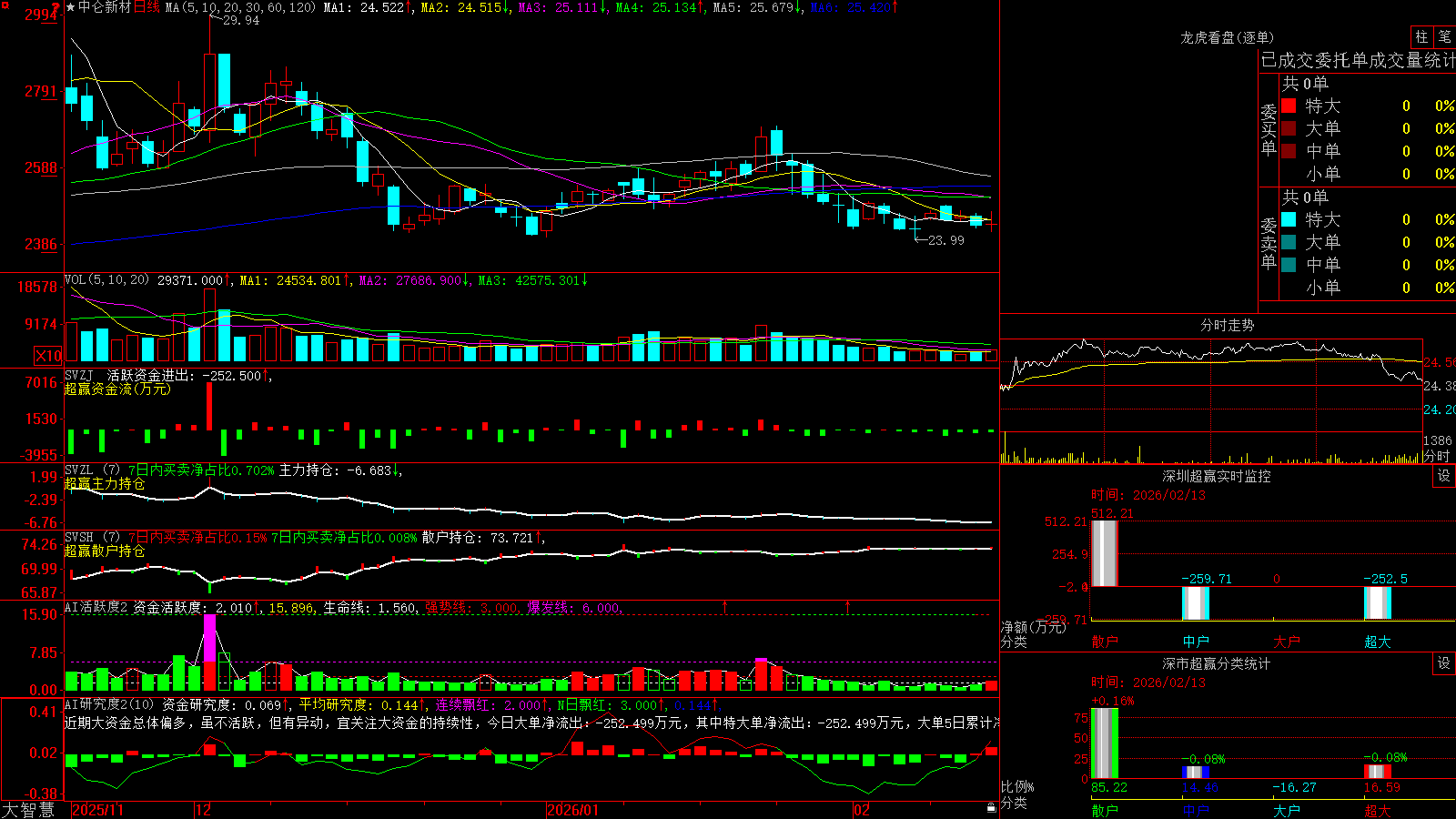The width and height of the screenshot is (1456, 819).
Task: Click the X10 volume scale marker
Action: coord(48,356)
